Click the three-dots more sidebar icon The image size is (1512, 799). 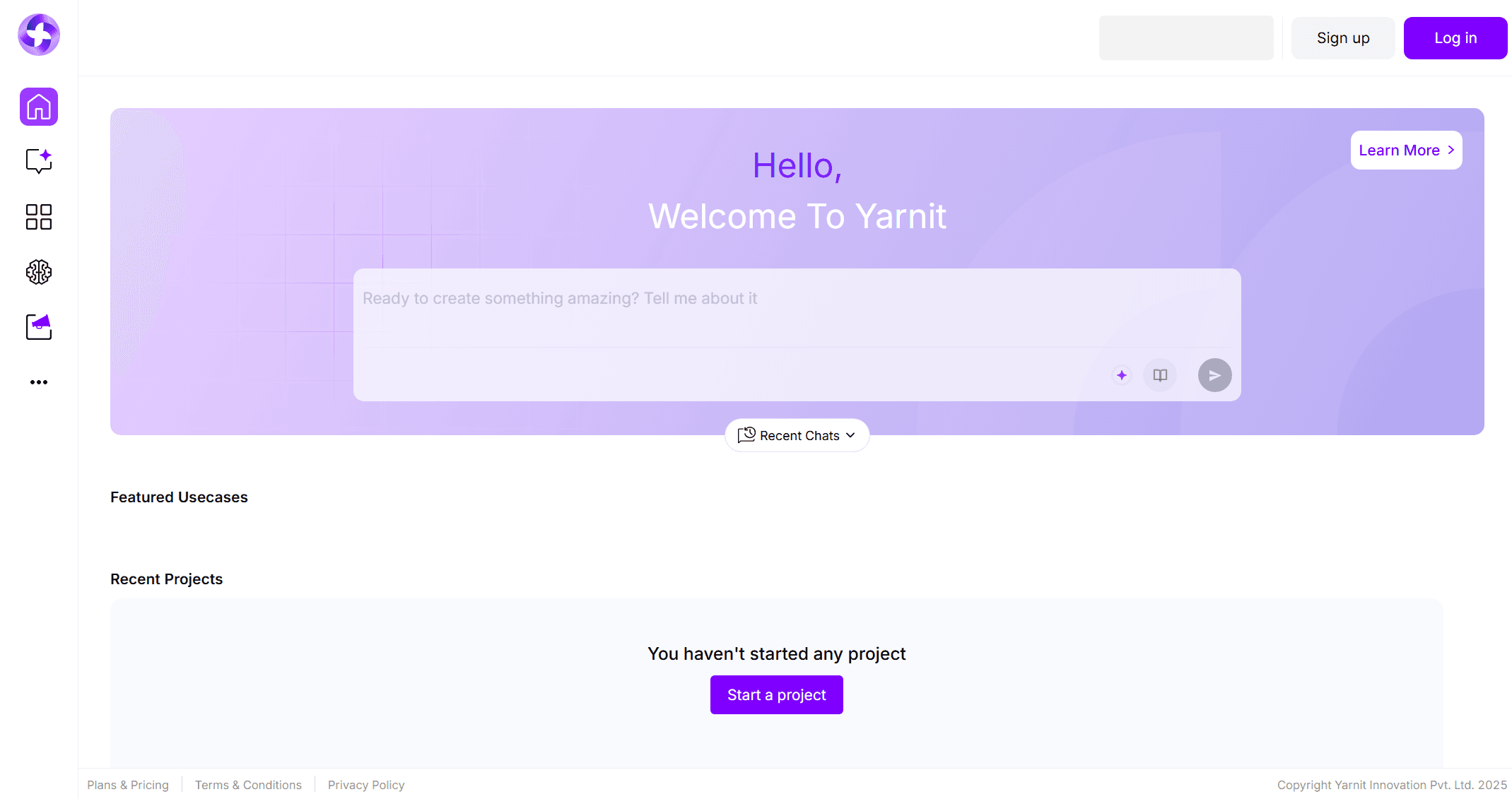click(39, 382)
